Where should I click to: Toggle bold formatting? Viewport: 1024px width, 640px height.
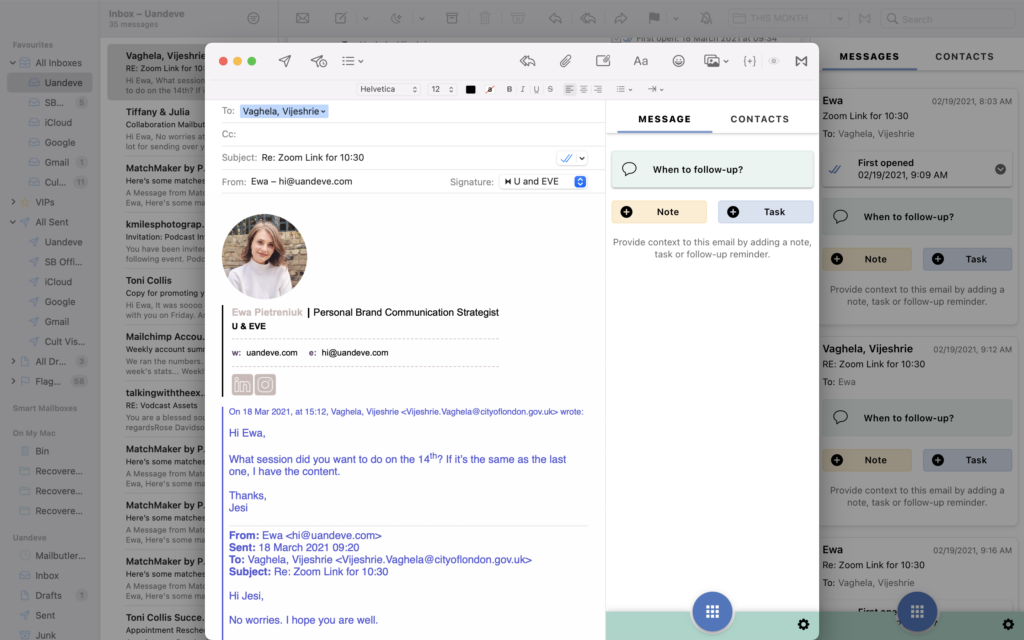pos(509,89)
